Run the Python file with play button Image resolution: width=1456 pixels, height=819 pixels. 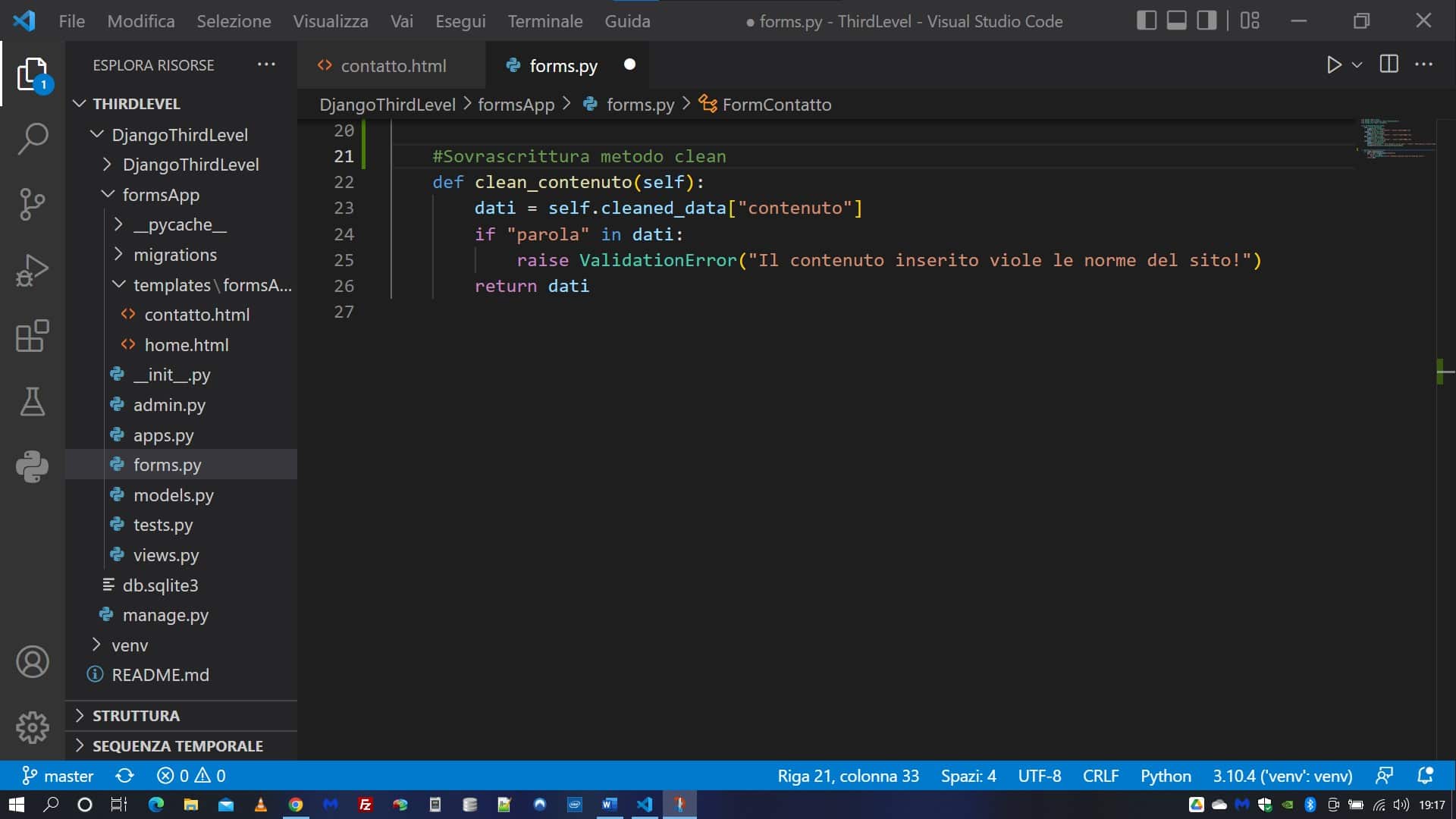pyautogui.click(x=1334, y=65)
